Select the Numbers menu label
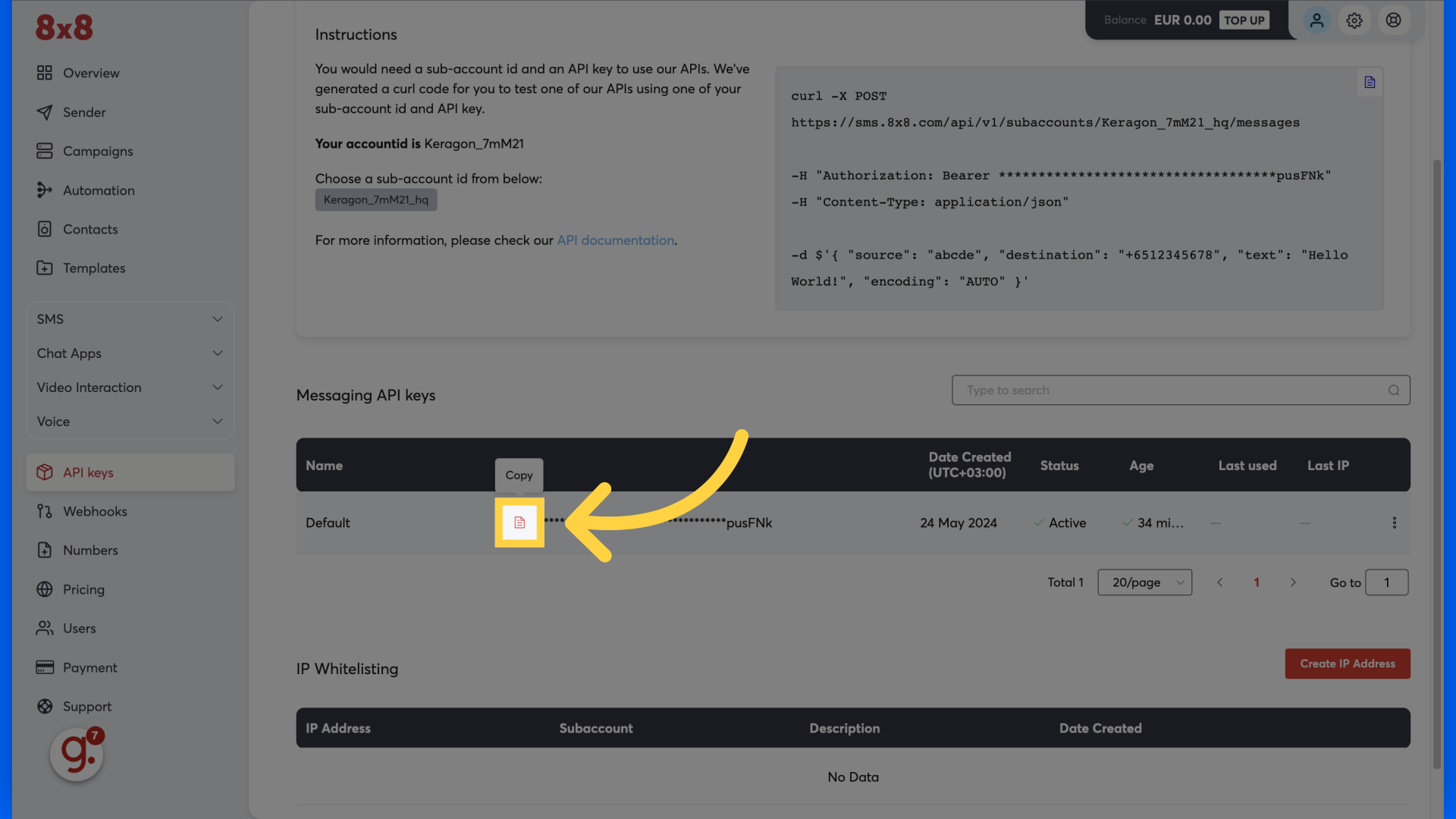This screenshot has width=1456, height=819. [90, 550]
